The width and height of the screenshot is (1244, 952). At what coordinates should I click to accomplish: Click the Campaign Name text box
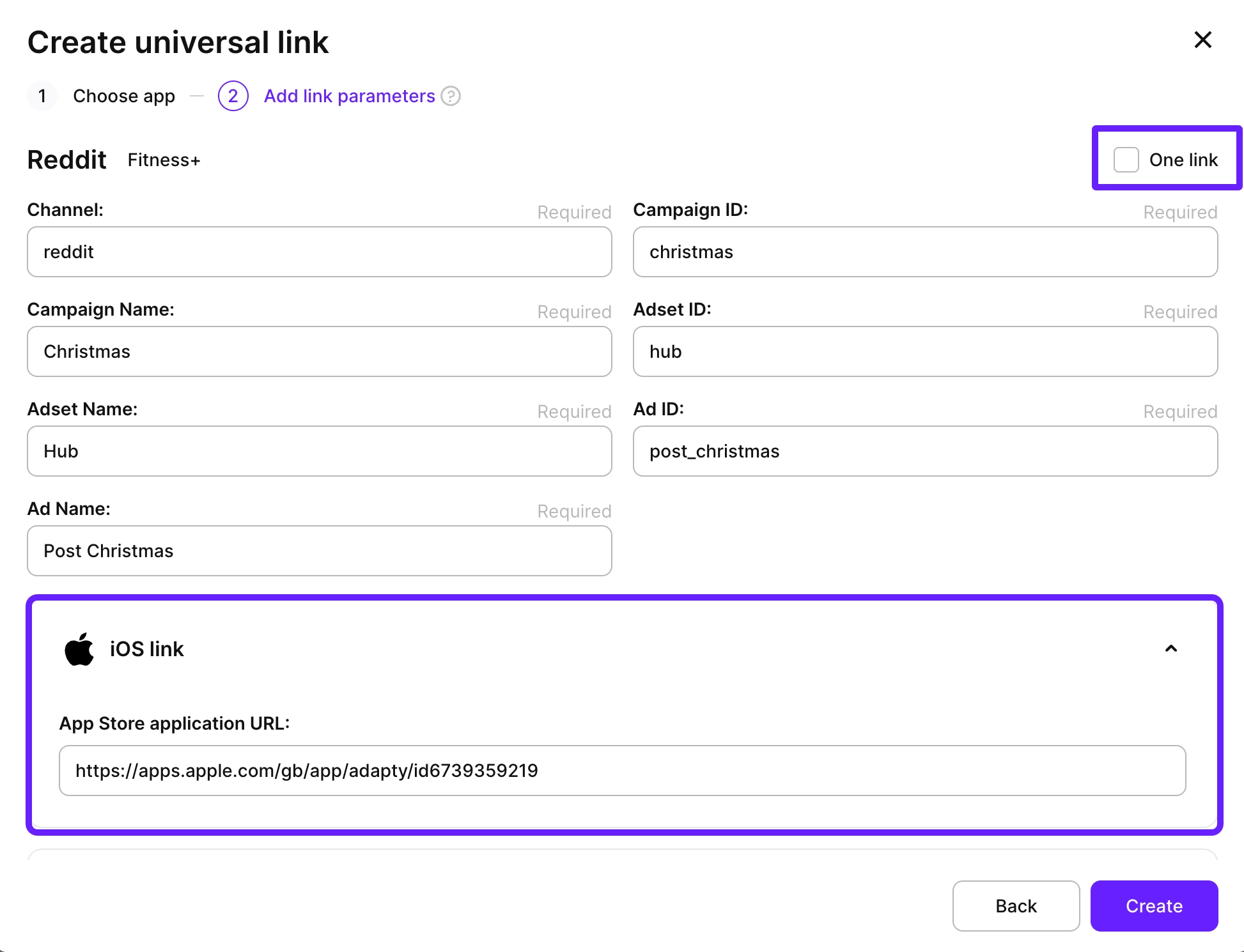point(319,351)
